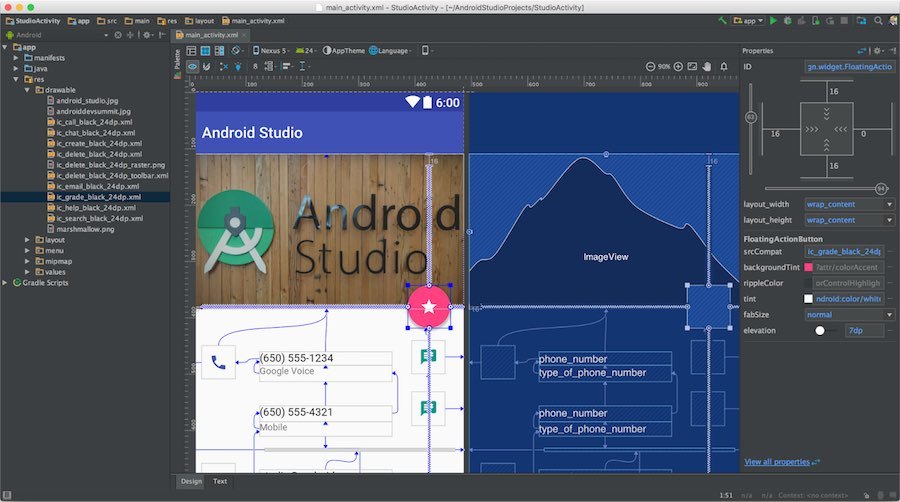Open the Nexus 5 device dropdown
This screenshot has height=502, width=900.
coord(270,50)
